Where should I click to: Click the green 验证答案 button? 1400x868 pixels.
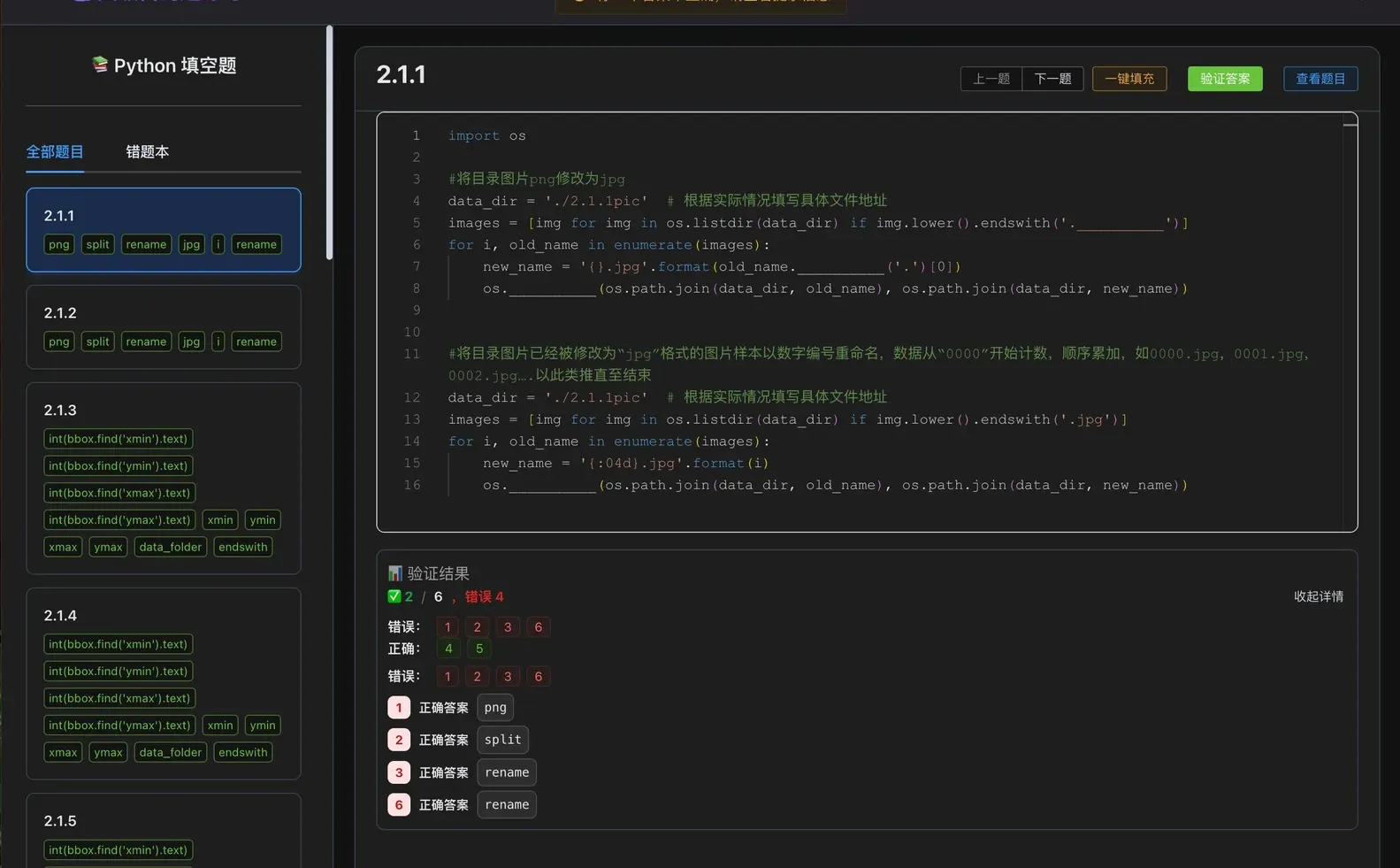1225,79
